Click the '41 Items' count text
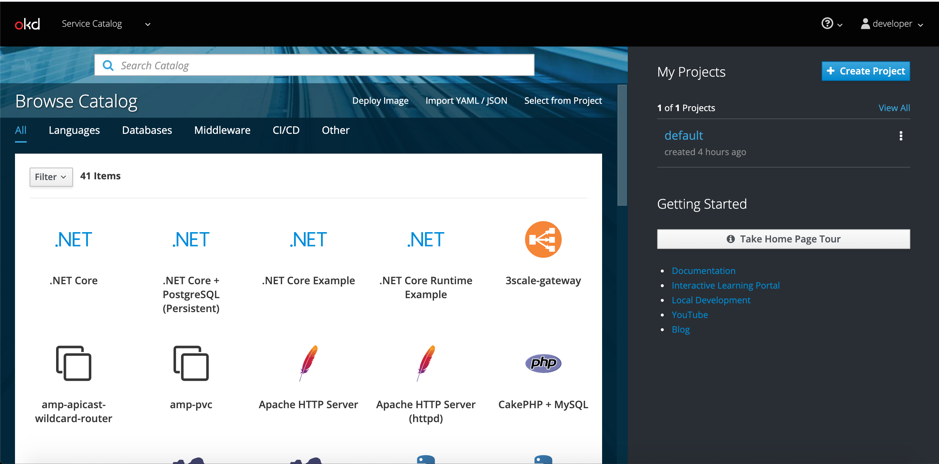Viewport: 939px width, 464px height. click(100, 176)
